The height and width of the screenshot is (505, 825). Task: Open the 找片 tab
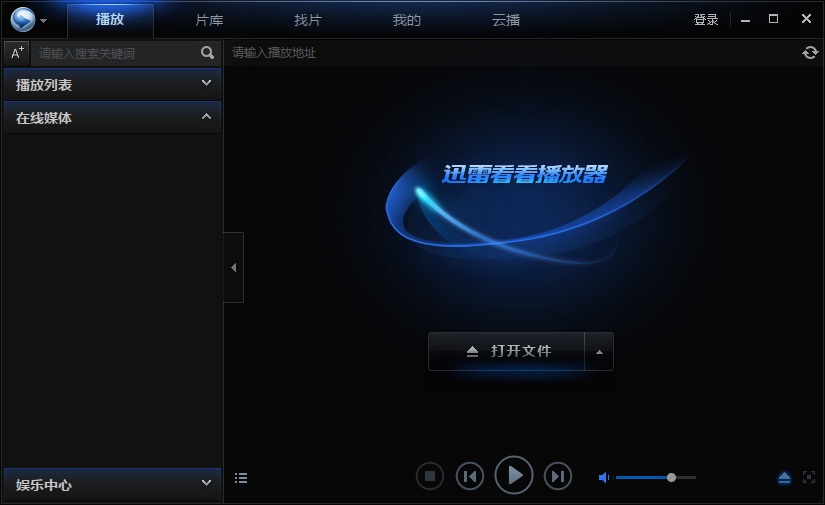coord(308,20)
